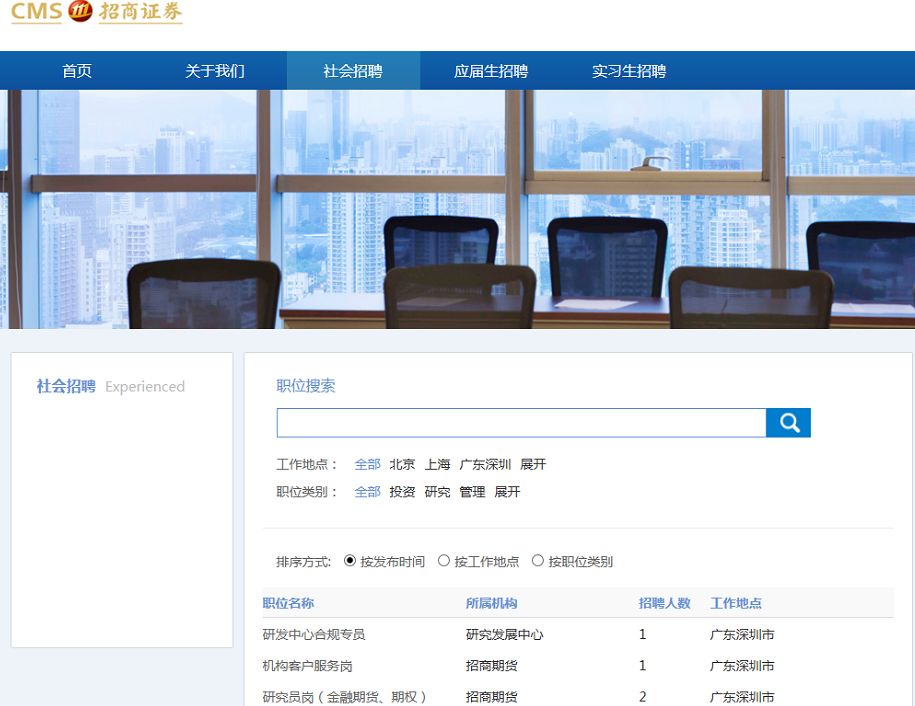The image size is (915, 706).
Task: Click the 职位名称 column header
Action: coord(288,603)
